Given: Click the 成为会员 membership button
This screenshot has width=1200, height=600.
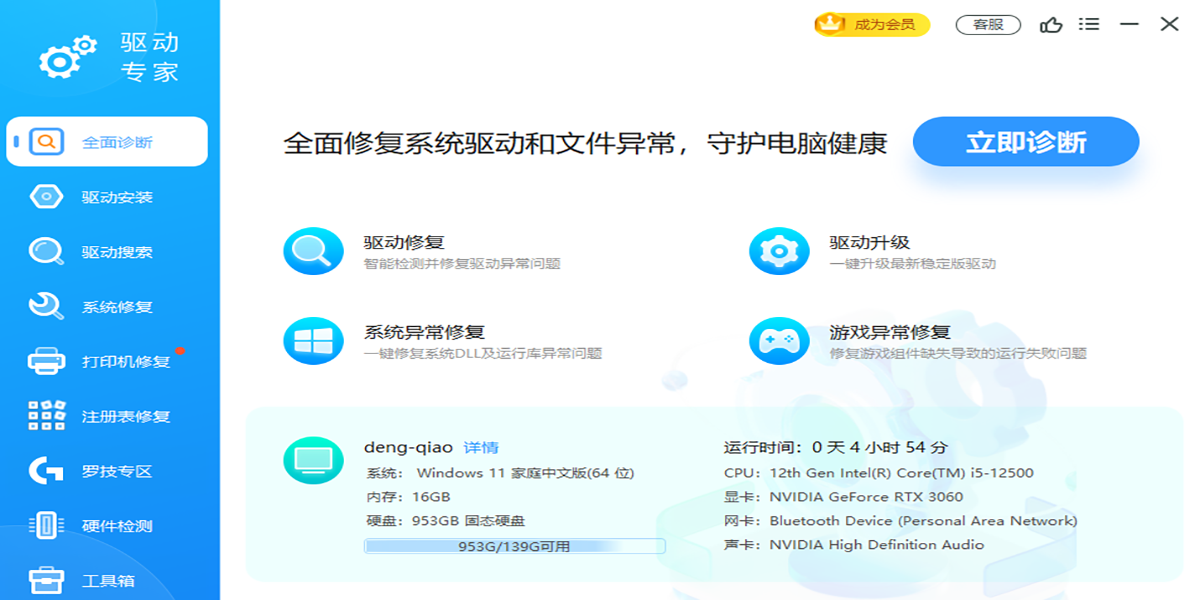Looking at the screenshot, I should pyautogui.click(x=872, y=24).
